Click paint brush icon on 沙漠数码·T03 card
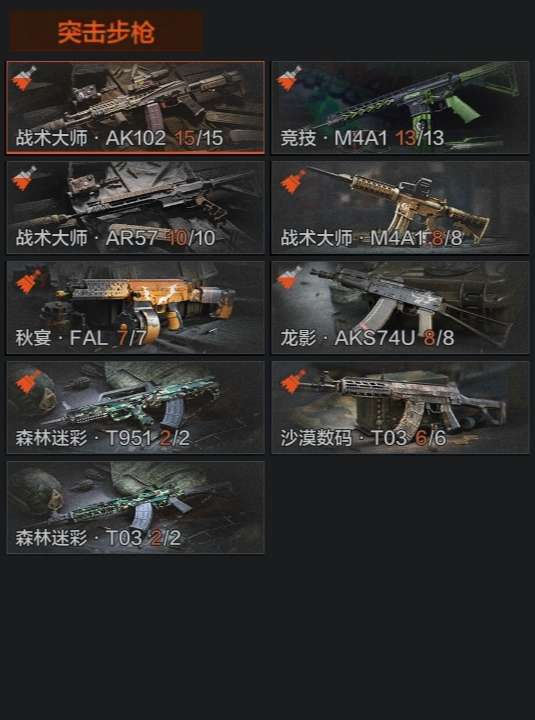Screen dimensions: 535x720 point(293,381)
